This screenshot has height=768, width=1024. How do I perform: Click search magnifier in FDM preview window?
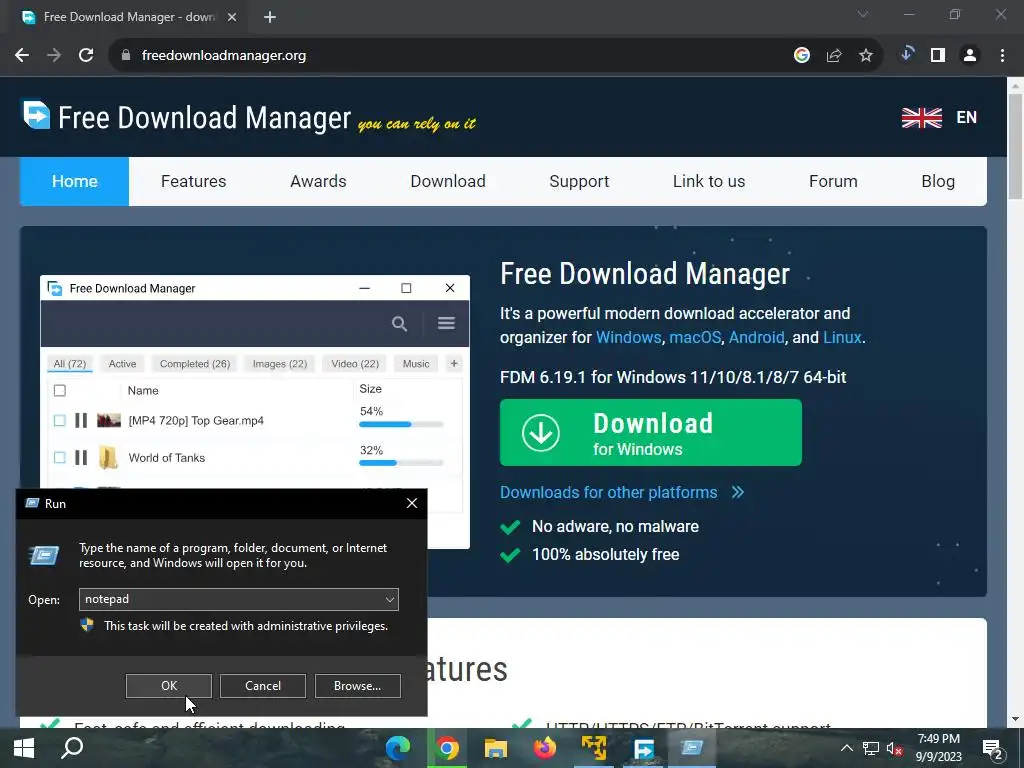click(x=399, y=323)
